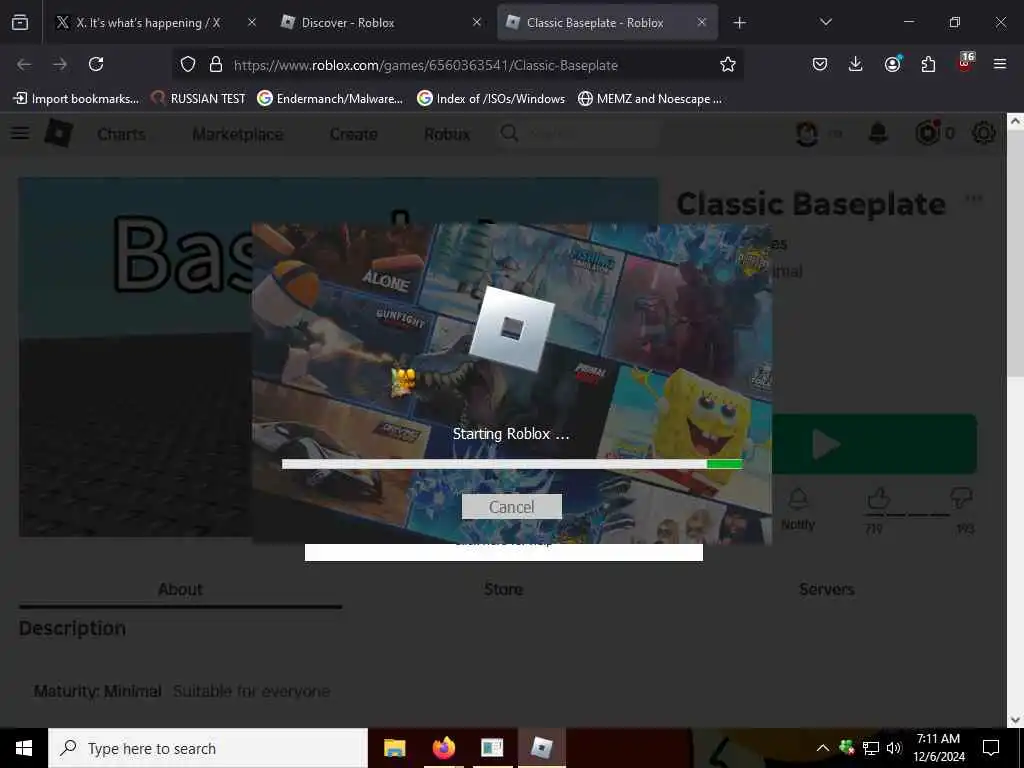The width and height of the screenshot is (1024, 768).
Task: Click the Type here to search box
Action: (x=208, y=748)
